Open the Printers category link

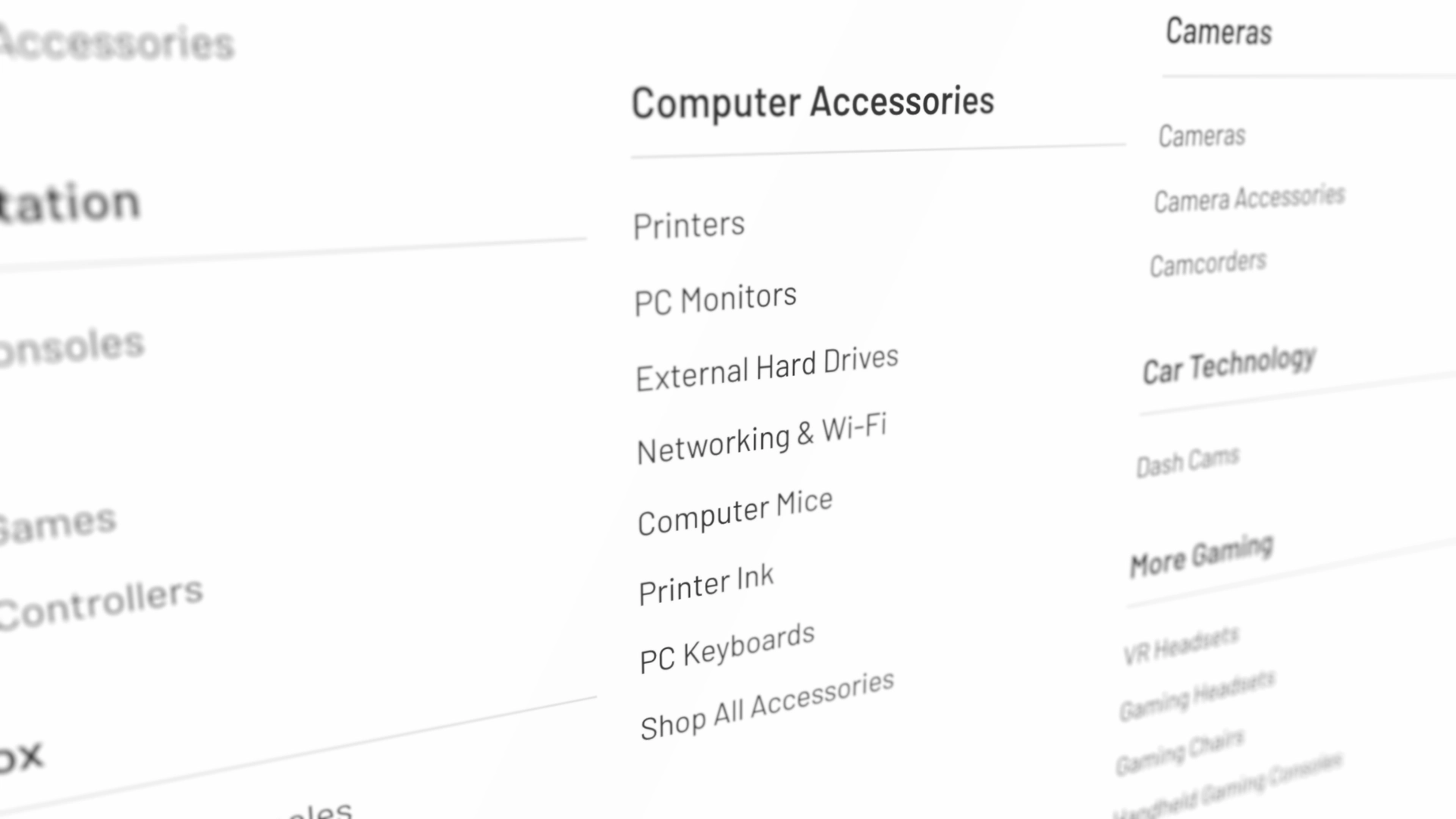pyautogui.click(x=689, y=225)
